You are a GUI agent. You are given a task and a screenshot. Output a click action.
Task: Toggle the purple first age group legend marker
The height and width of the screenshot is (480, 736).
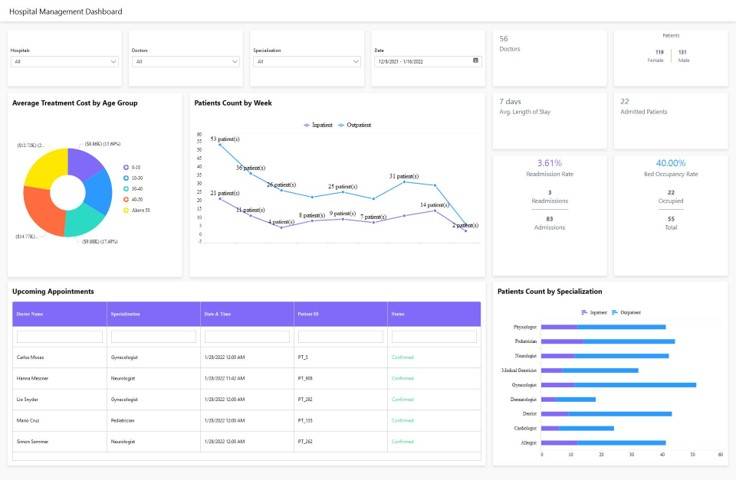pyautogui.click(x=126, y=168)
